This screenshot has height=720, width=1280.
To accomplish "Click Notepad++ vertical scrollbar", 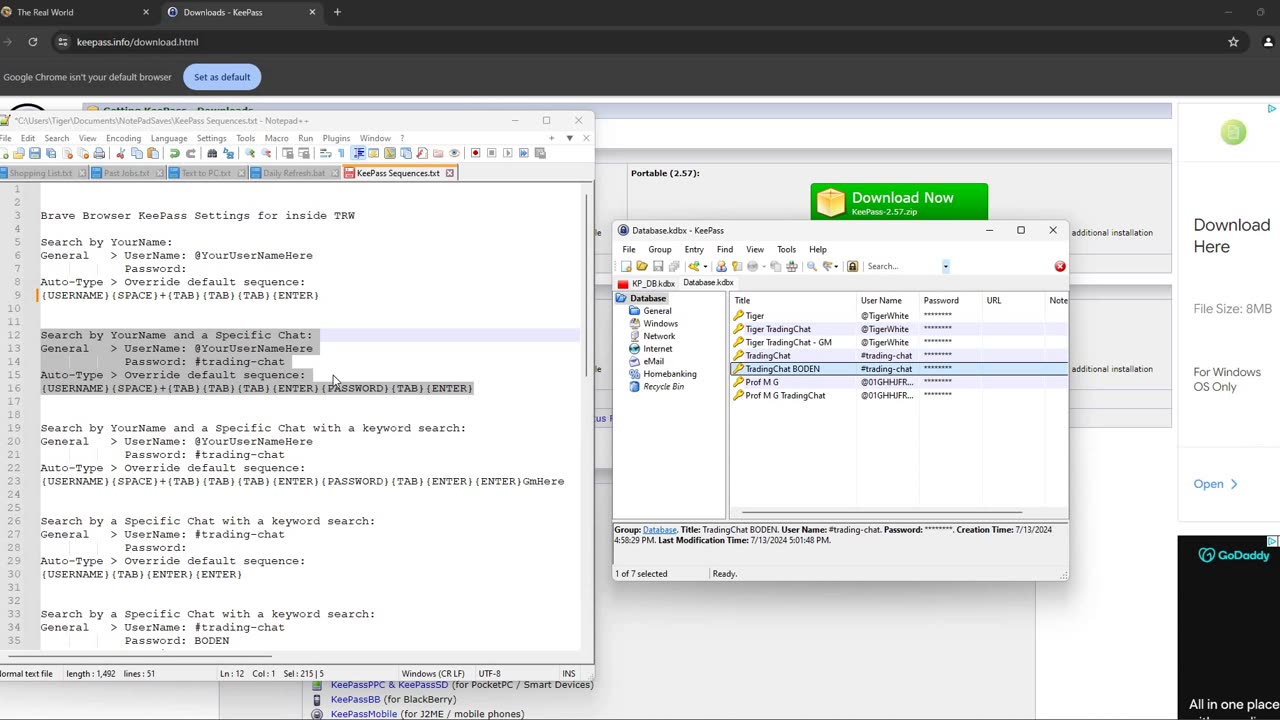I will click(x=586, y=285).
